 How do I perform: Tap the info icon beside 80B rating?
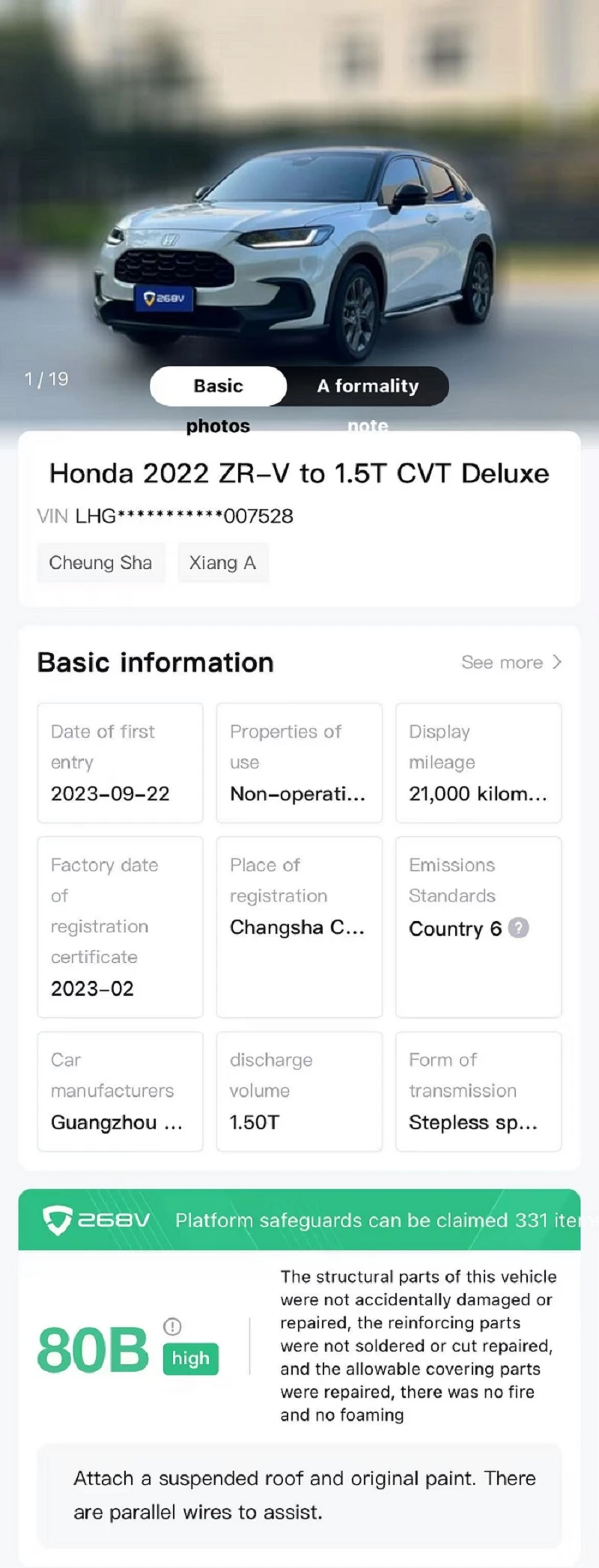pos(172,1327)
